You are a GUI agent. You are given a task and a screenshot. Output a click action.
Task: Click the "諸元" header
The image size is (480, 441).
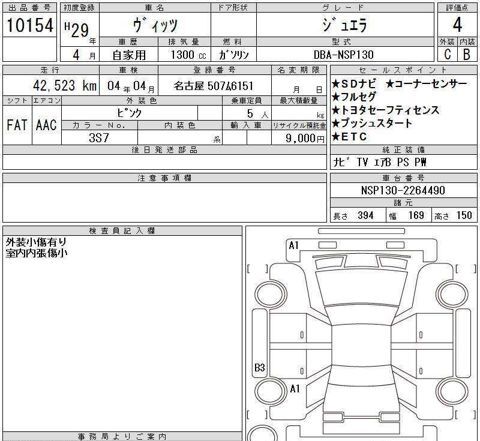[403, 202]
